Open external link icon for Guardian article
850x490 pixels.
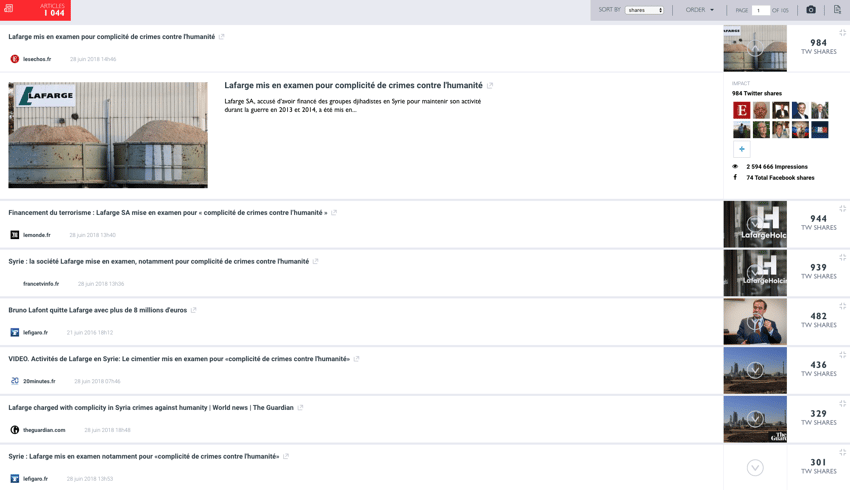pyautogui.click(x=300, y=408)
